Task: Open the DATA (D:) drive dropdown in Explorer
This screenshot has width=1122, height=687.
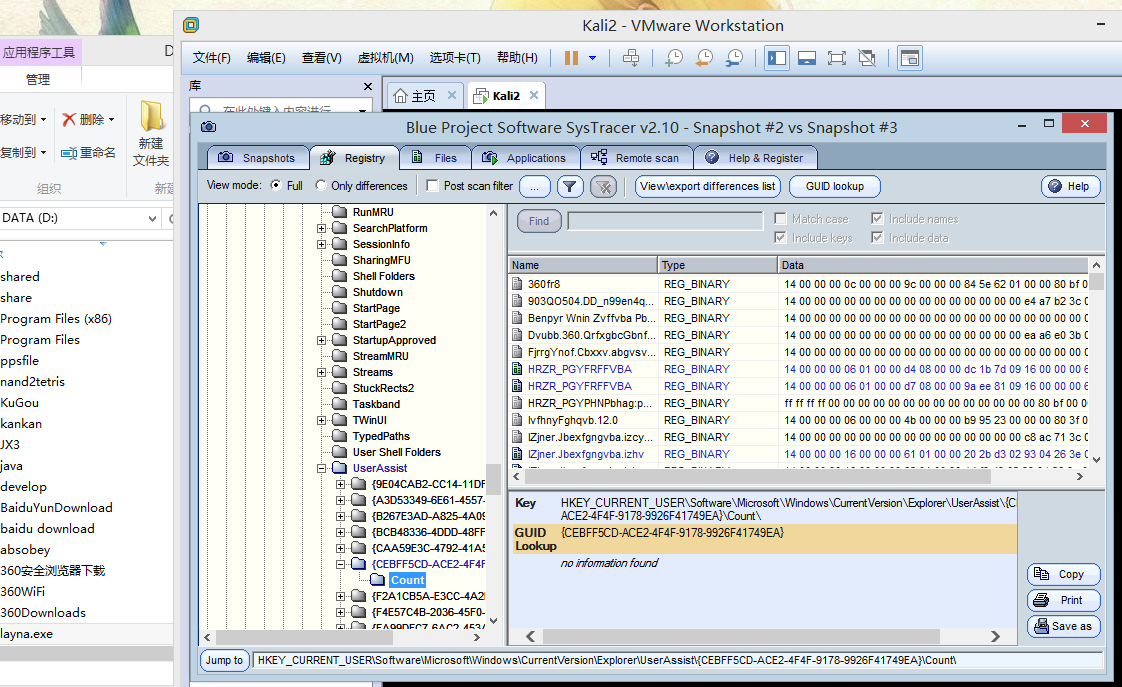Action: click(152, 218)
